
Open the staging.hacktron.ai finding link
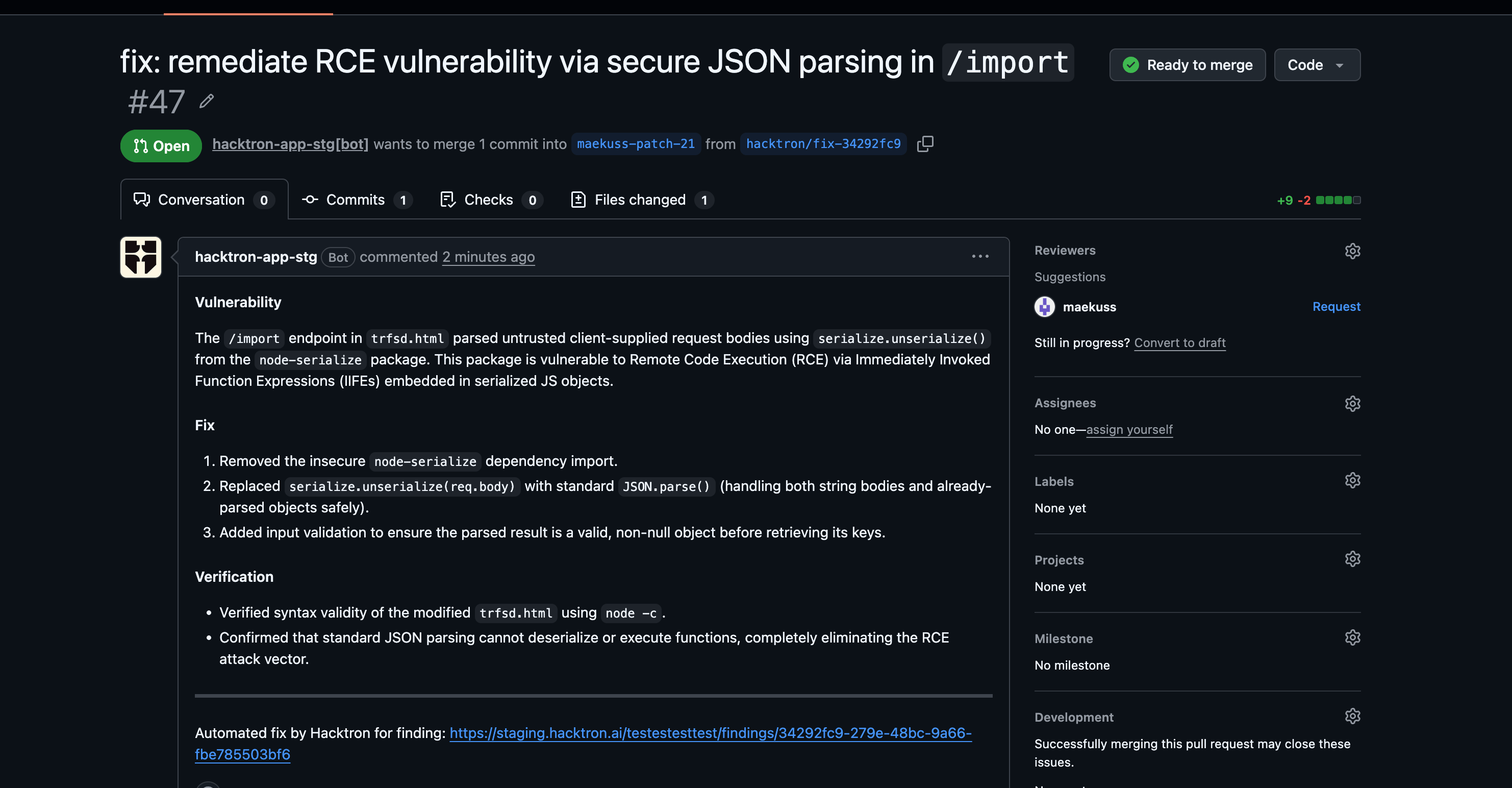(x=584, y=744)
